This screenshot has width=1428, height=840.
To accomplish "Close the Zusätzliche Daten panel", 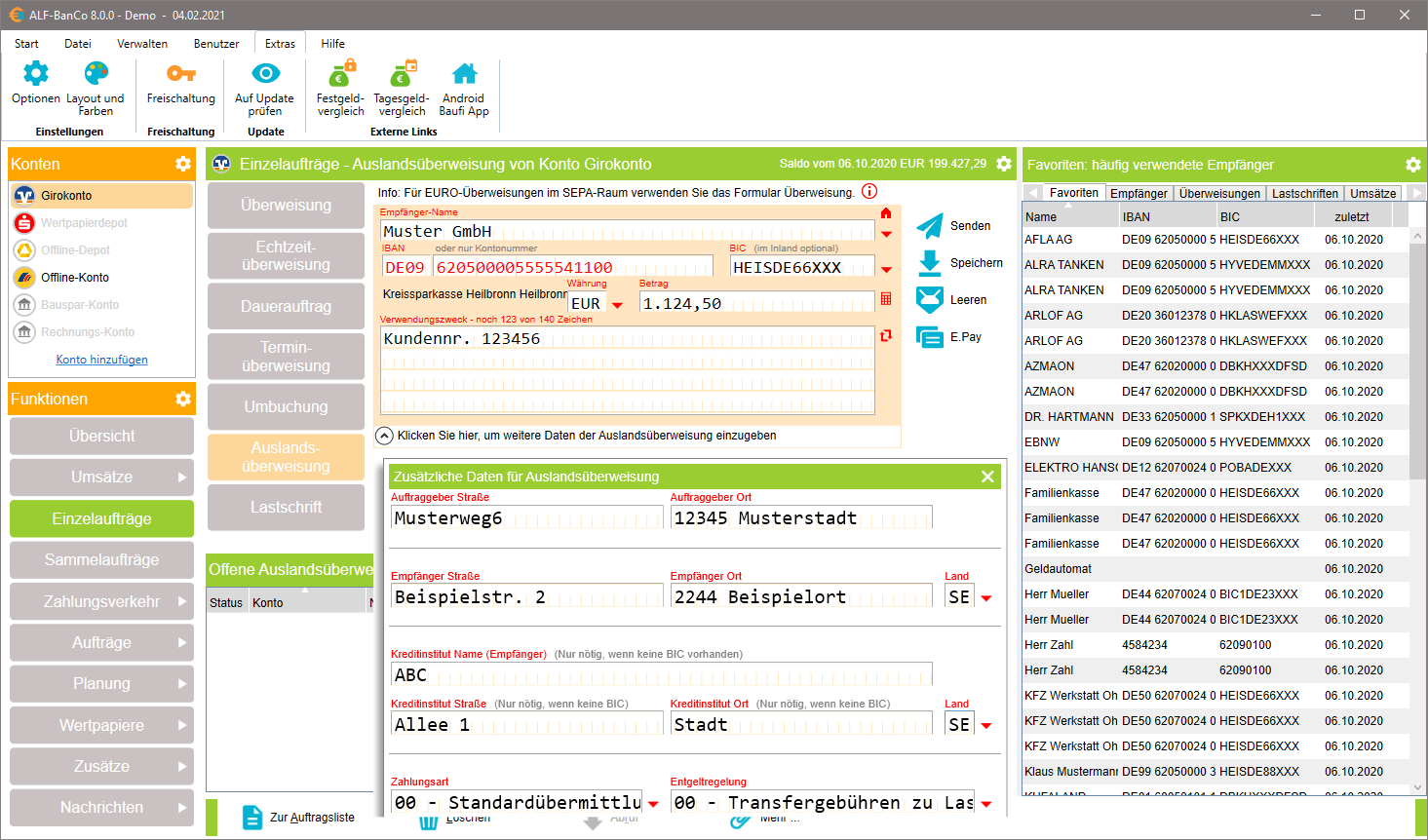I will 987,477.
